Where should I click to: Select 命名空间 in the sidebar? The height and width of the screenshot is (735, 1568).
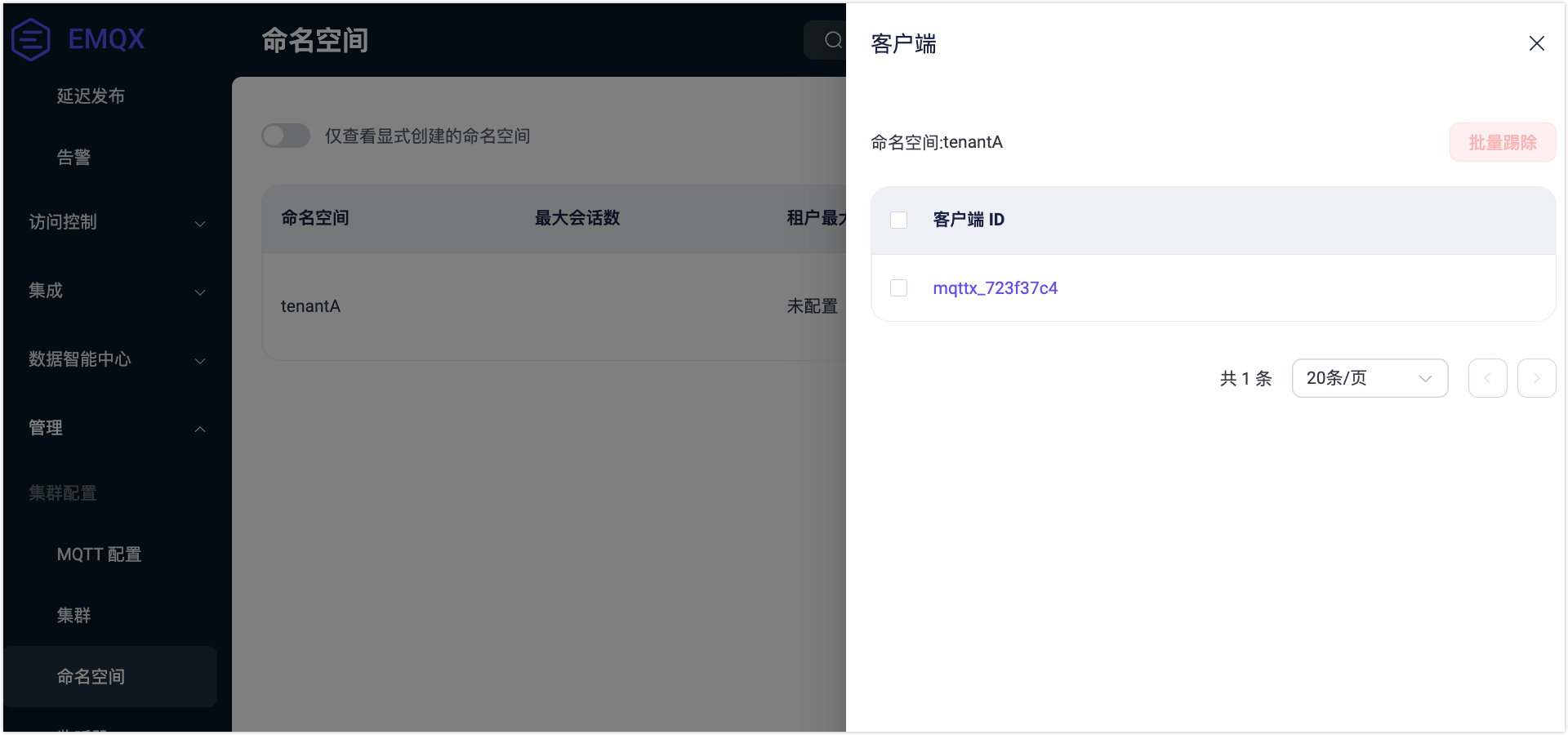click(91, 676)
